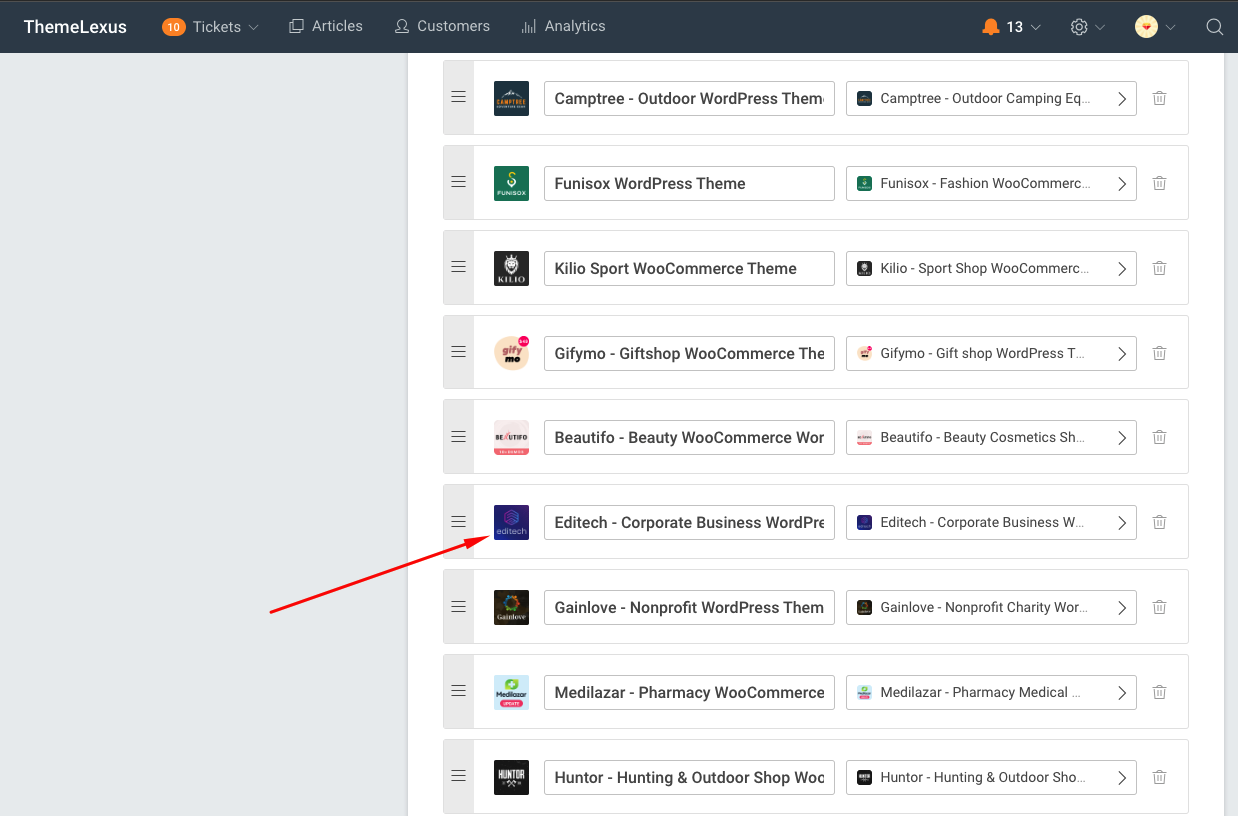Open the notifications bell icon
This screenshot has width=1238, height=816.
click(991, 27)
